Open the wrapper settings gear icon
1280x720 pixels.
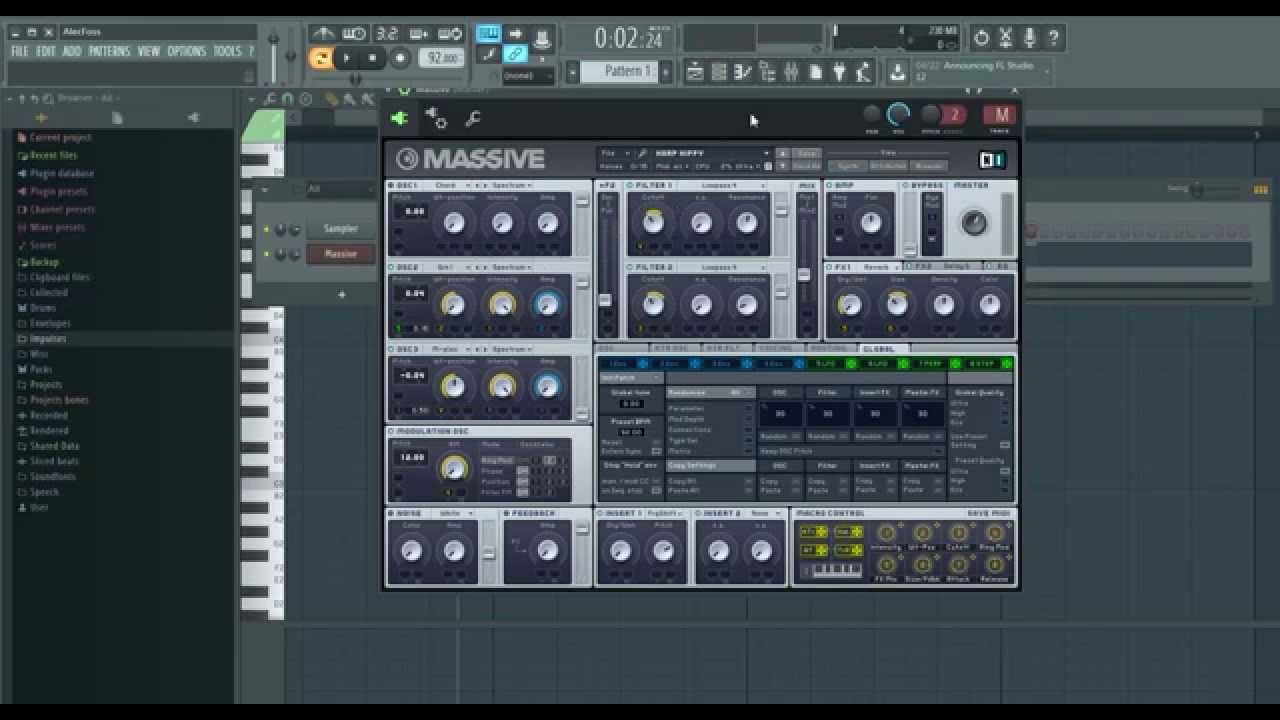pyautogui.click(x=436, y=118)
